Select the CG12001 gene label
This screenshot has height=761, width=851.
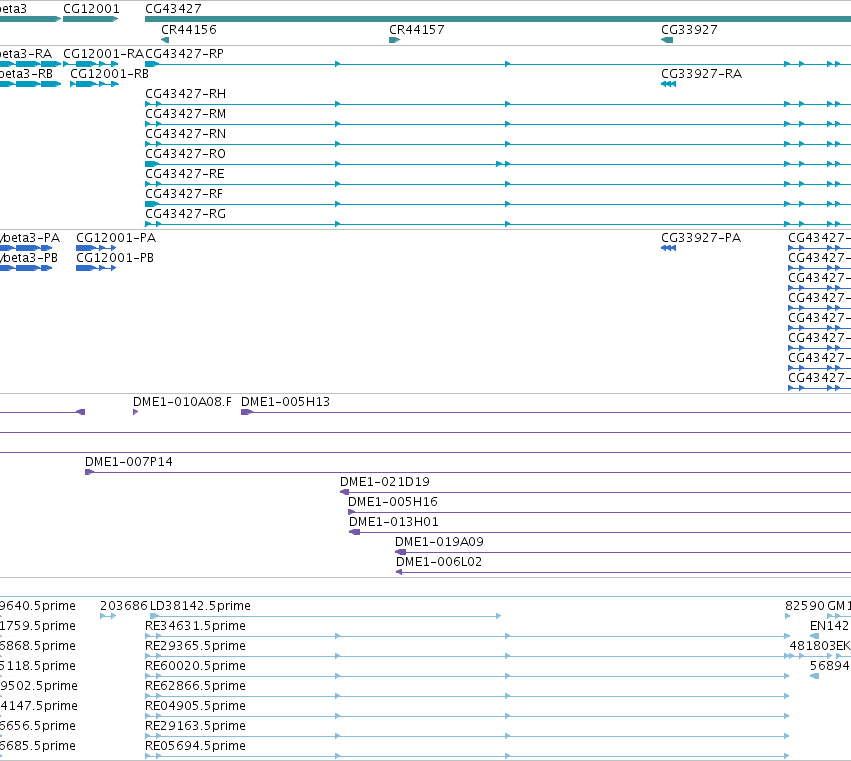click(x=91, y=9)
